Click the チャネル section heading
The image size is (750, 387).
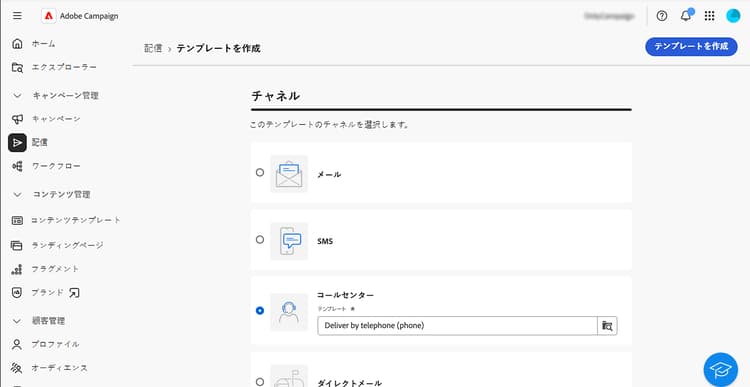pos(276,96)
